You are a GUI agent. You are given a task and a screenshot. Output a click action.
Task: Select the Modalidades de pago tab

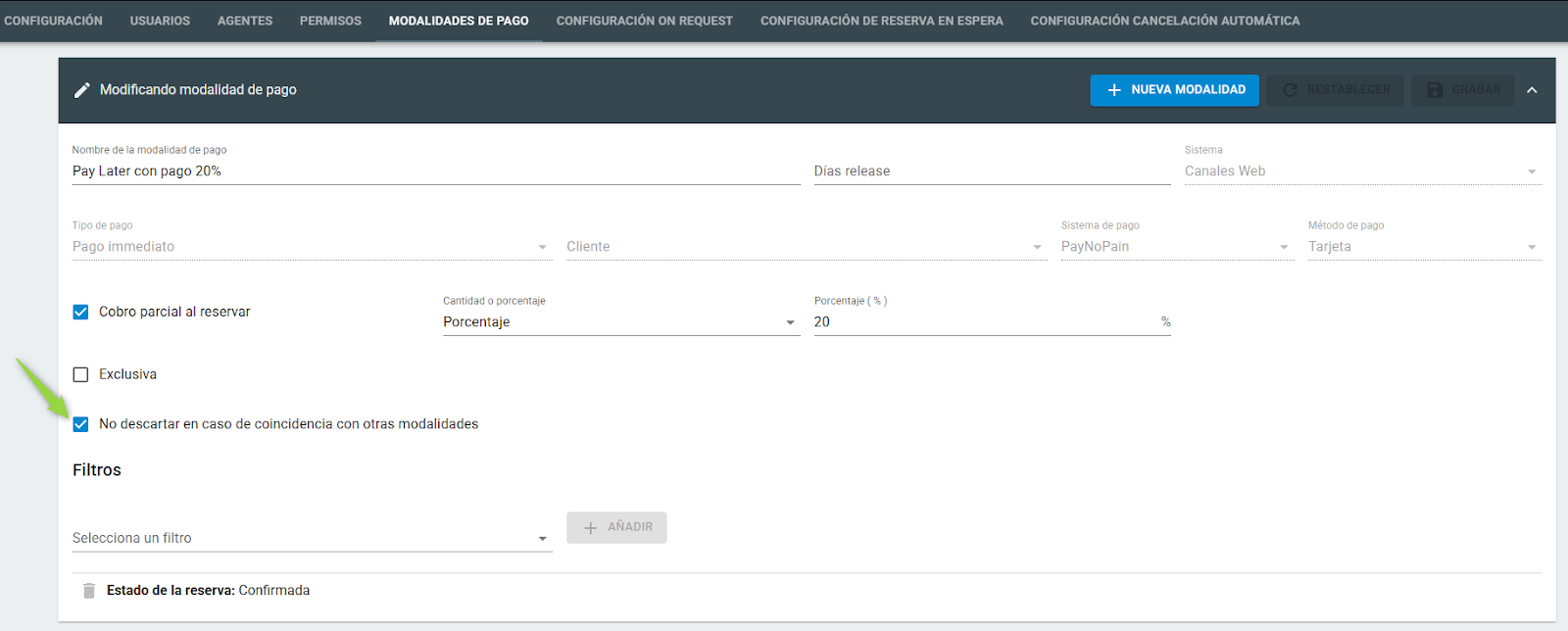coord(459,21)
